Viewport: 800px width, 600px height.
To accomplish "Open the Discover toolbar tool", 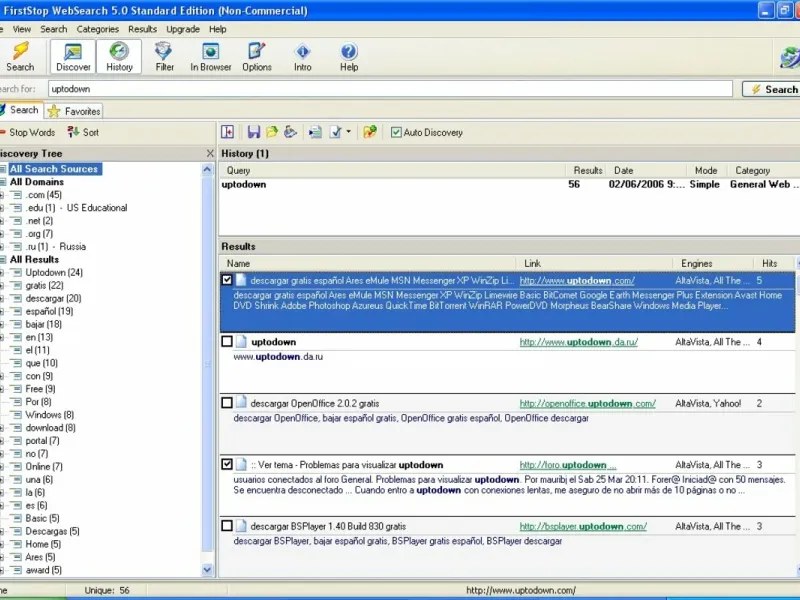I will click(73, 57).
